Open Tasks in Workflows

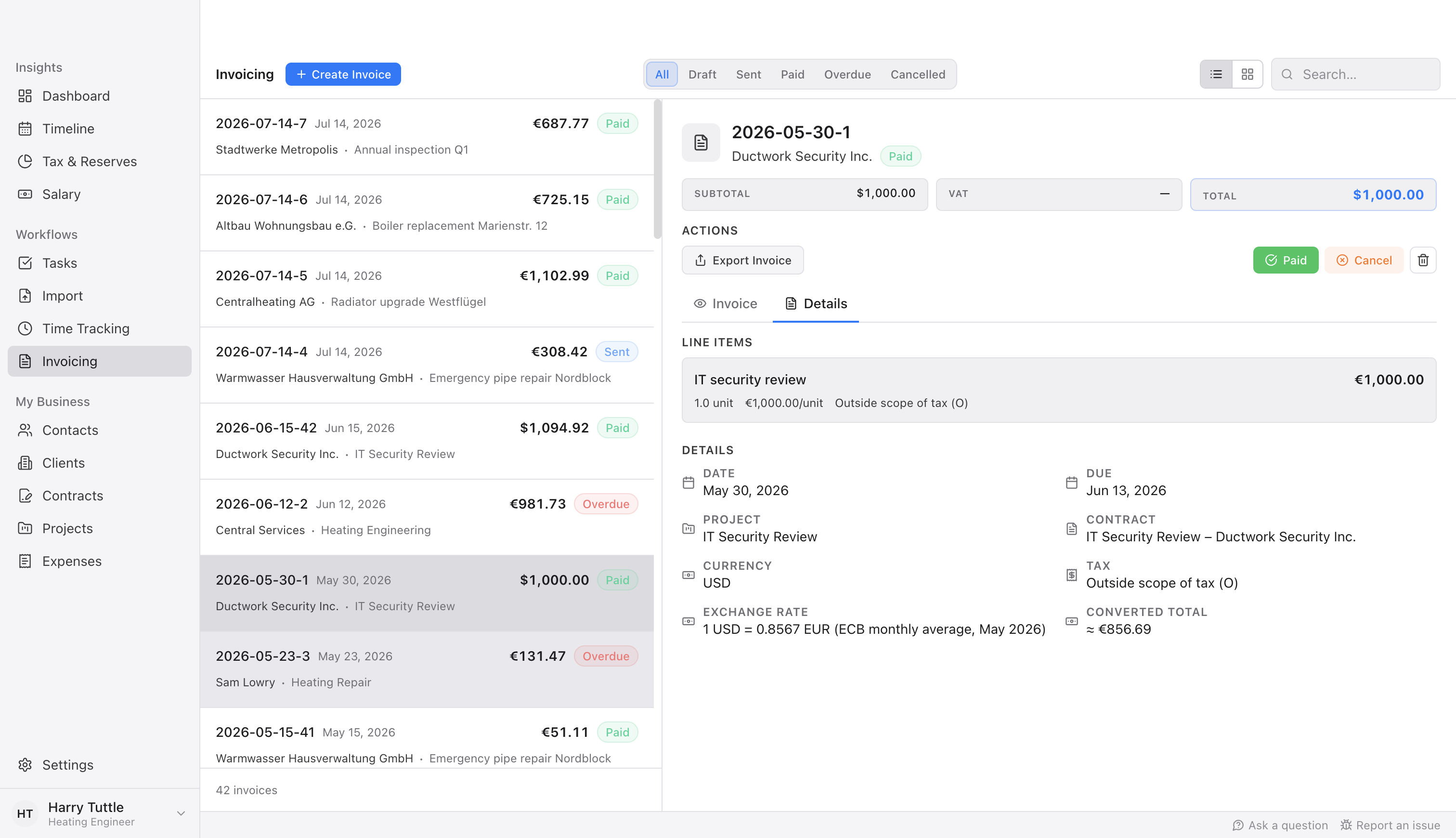coord(99,263)
